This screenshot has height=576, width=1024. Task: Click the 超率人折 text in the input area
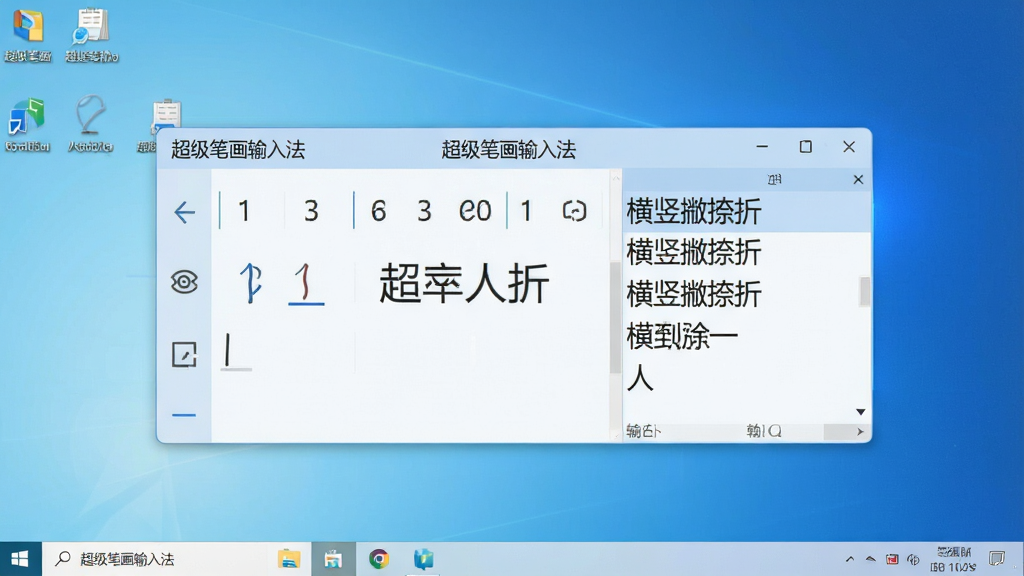click(x=464, y=284)
